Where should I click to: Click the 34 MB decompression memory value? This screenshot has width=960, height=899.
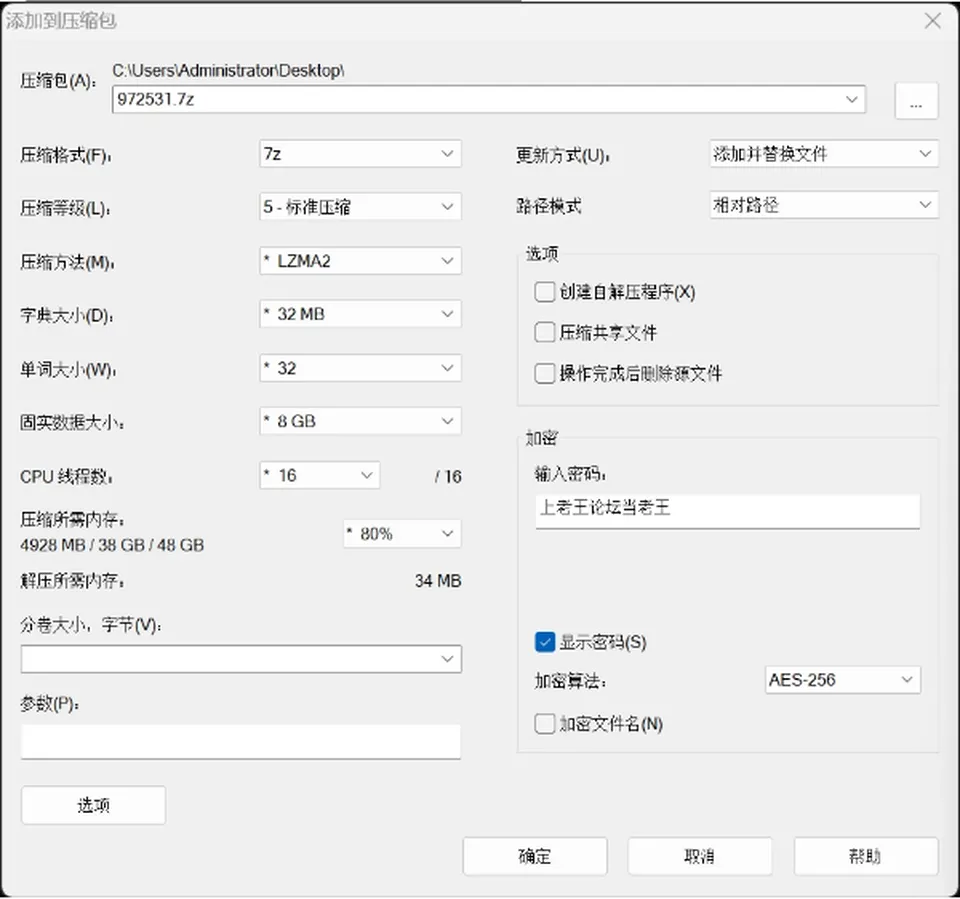click(x=438, y=581)
